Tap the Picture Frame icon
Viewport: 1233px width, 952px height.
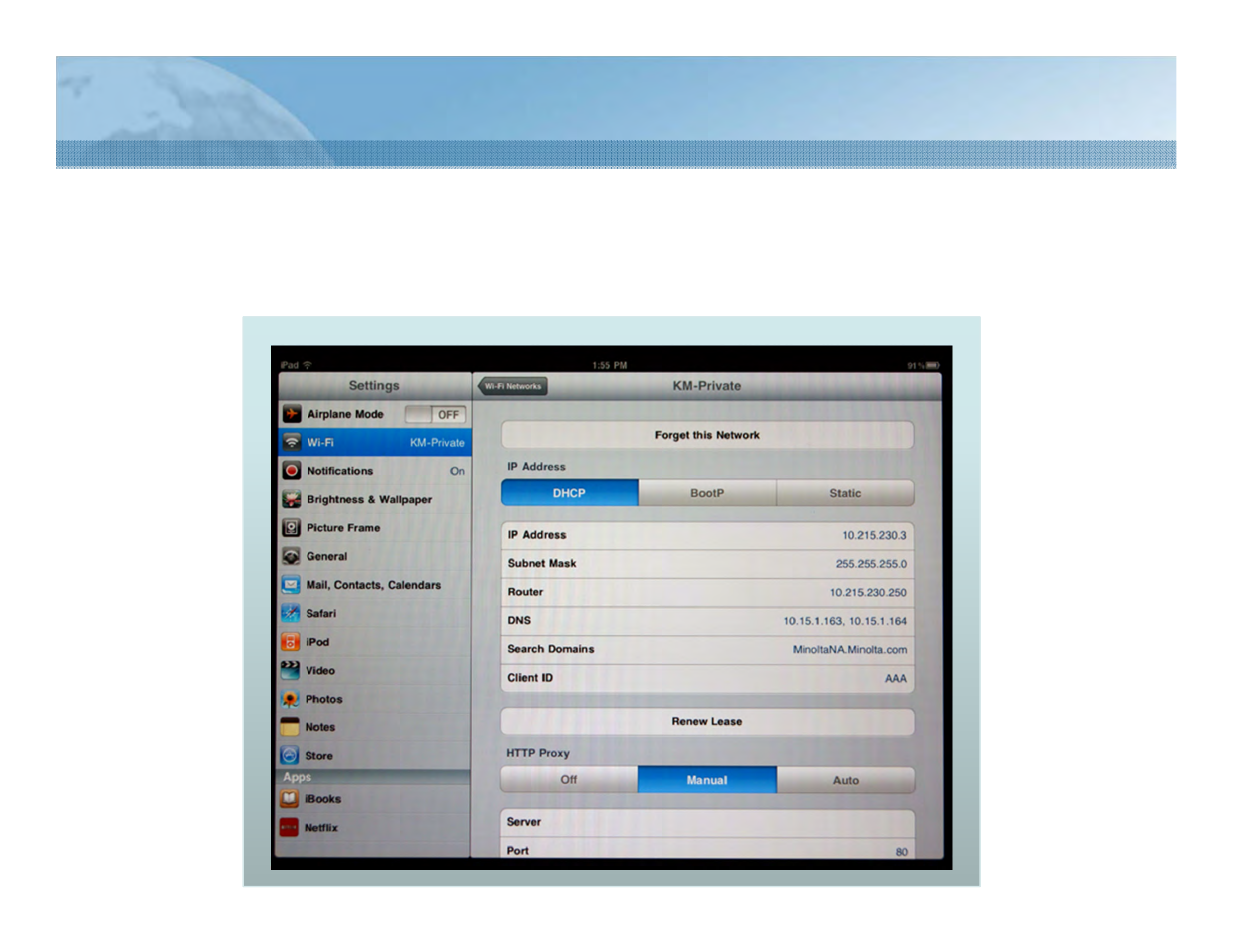pos(292,528)
